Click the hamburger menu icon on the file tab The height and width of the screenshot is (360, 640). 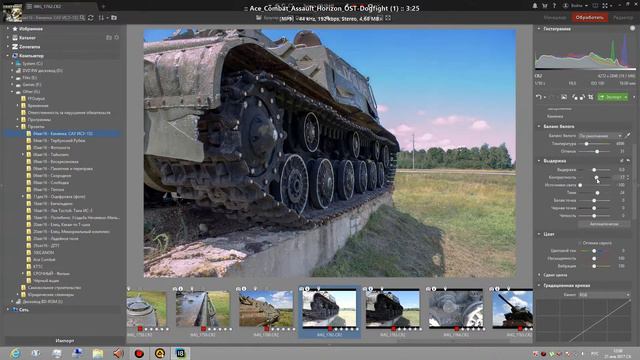(x=29, y=7)
